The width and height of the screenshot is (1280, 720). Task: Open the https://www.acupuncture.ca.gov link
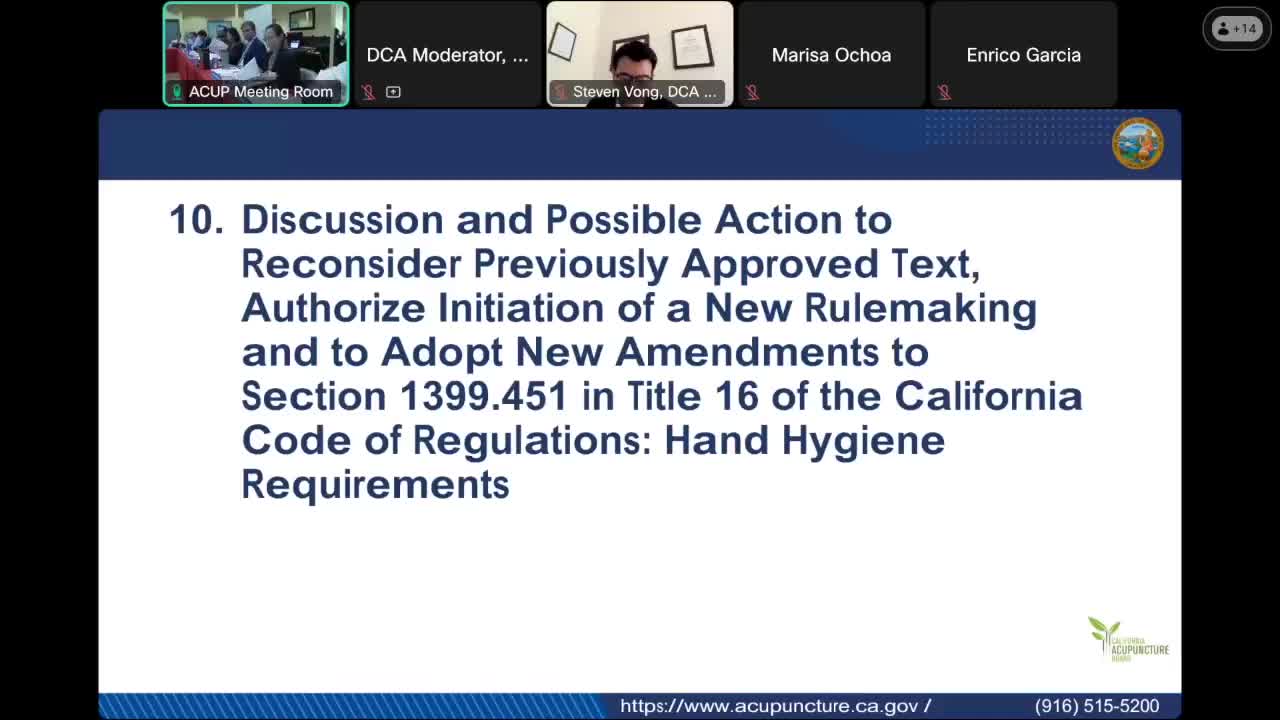click(x=775, y=706)
